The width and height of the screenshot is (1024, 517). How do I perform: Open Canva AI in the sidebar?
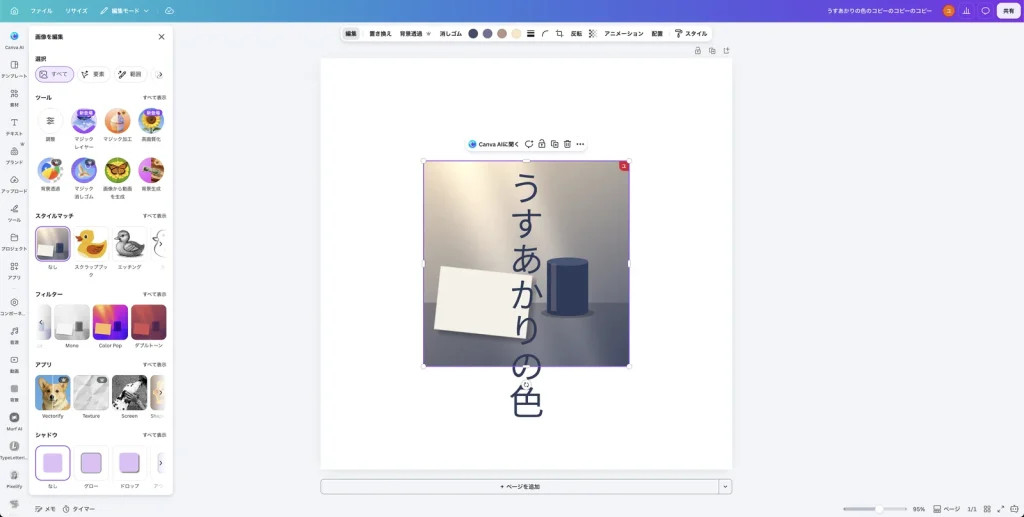click(x=14, y=40)
